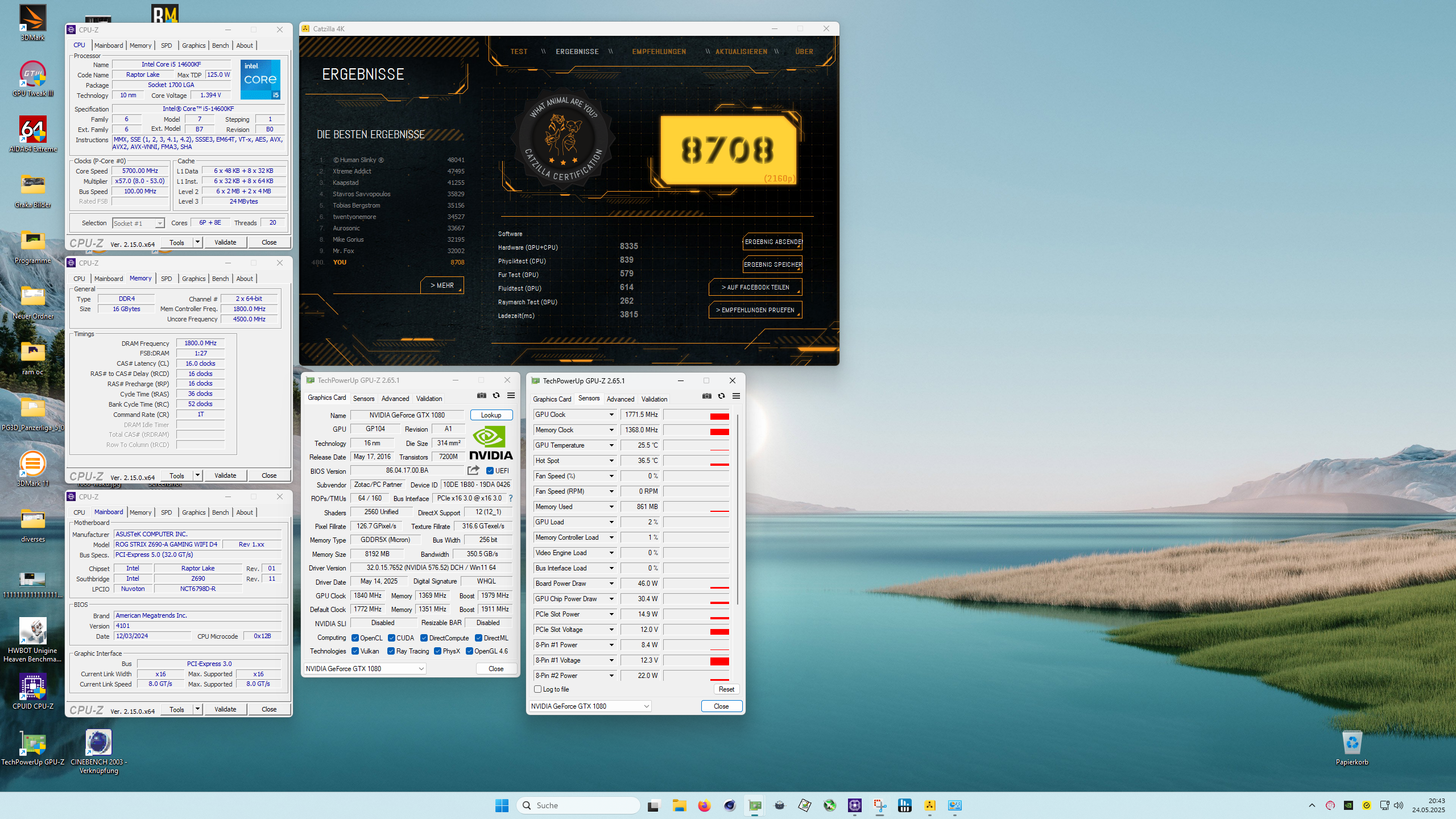The height and width of the screenshot is (819, 1456).
Task: Toggle the DirectML checkbox
Action: (479, 638)
